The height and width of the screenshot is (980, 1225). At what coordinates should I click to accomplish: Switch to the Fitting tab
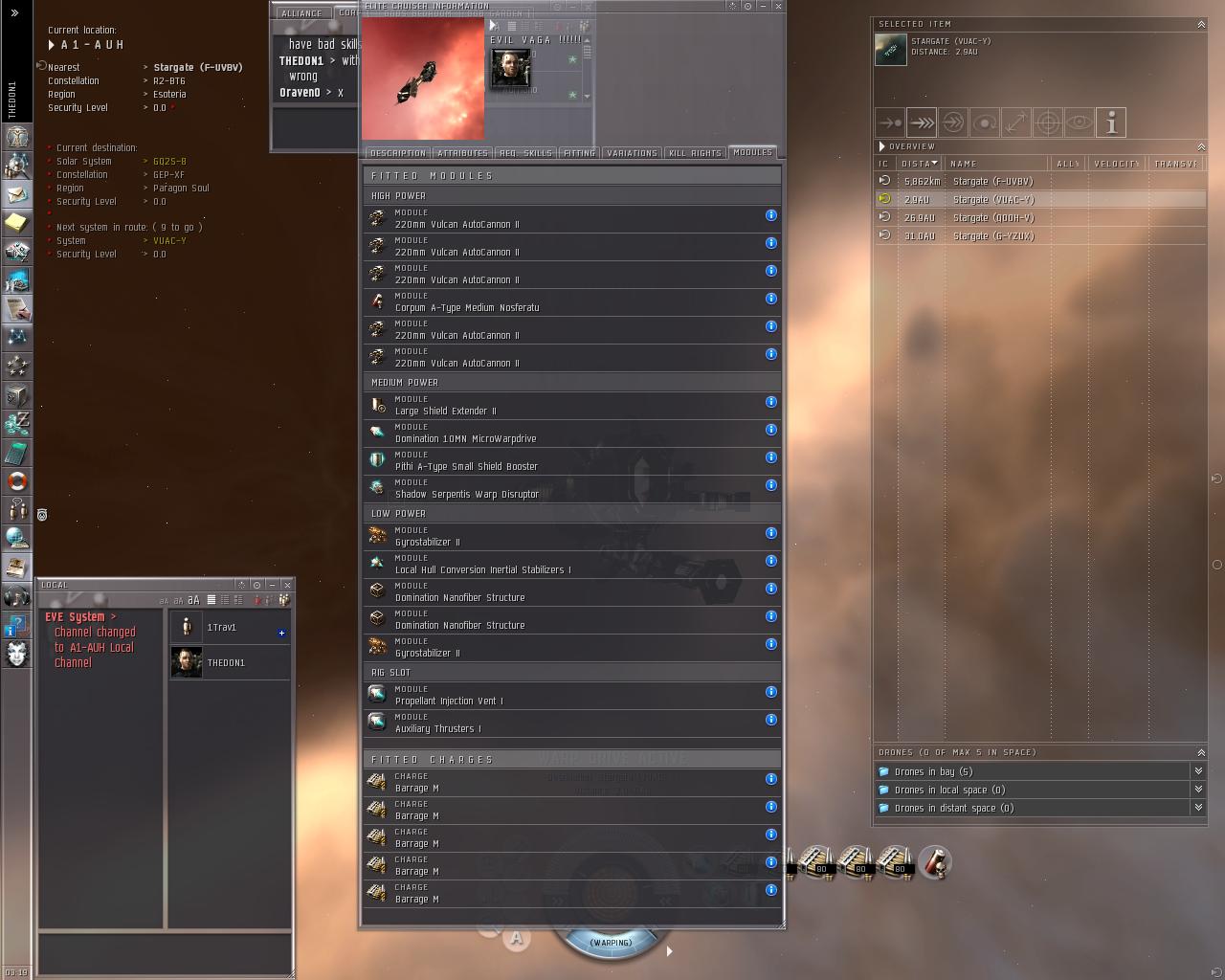point(580,153)
